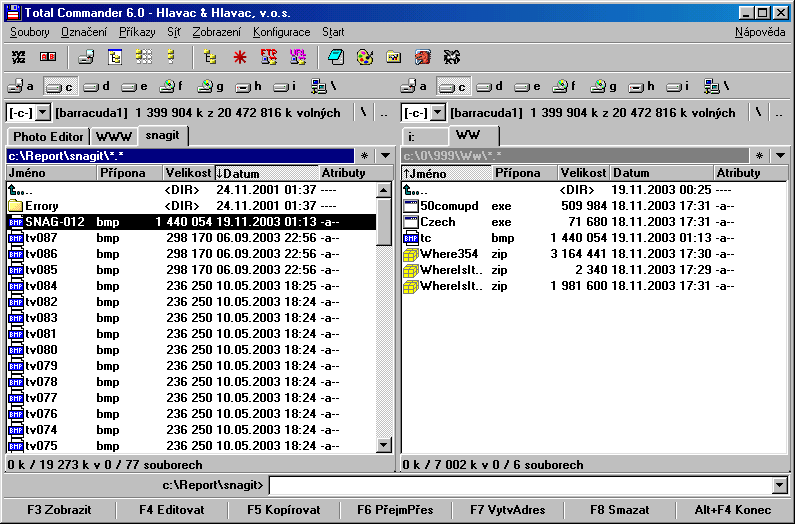Switch left panel to network drive \
The width and height of the screenshot is (795, 524).
(324, 87)
